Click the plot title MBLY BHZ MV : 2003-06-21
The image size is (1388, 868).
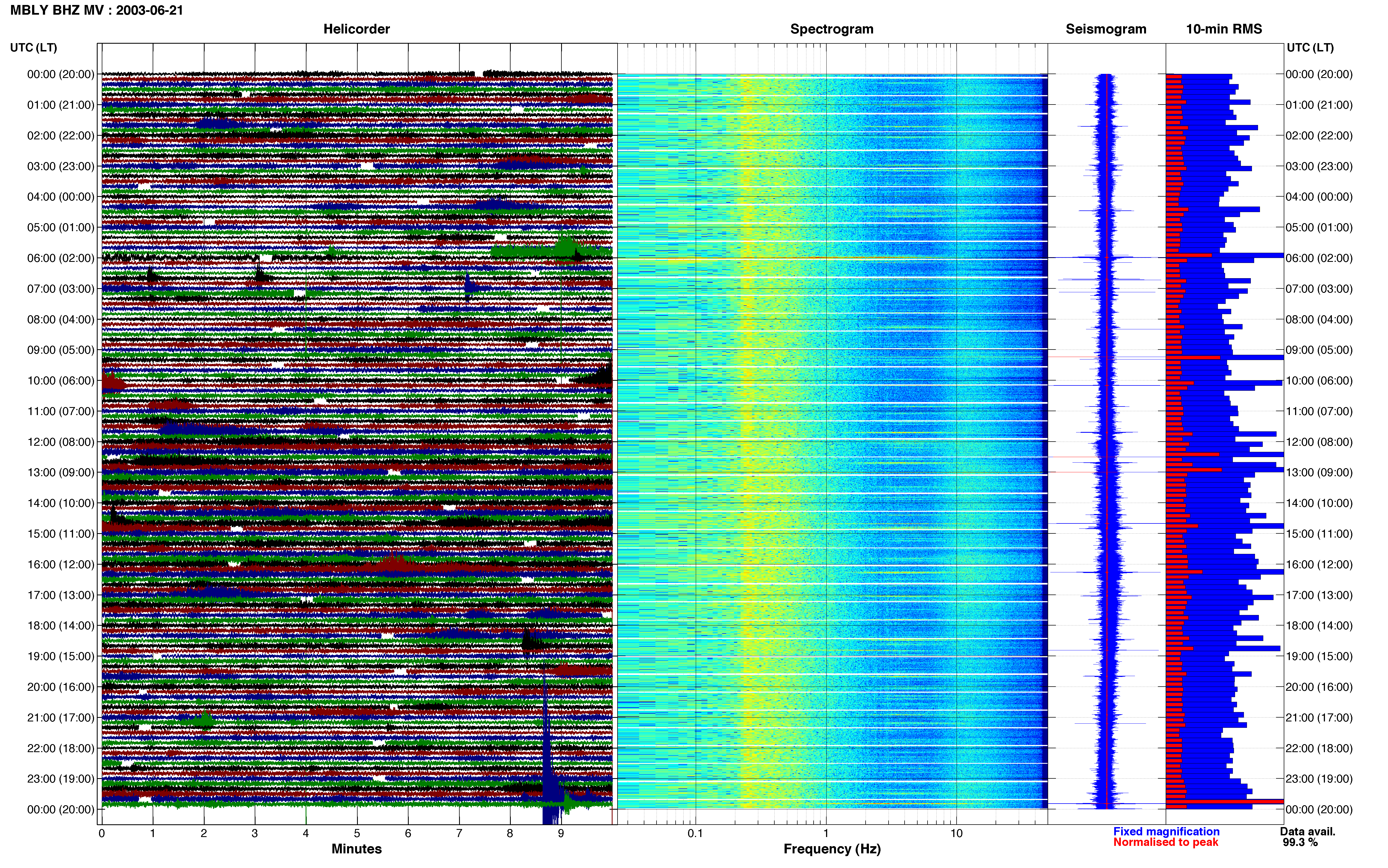click(97, 10)
